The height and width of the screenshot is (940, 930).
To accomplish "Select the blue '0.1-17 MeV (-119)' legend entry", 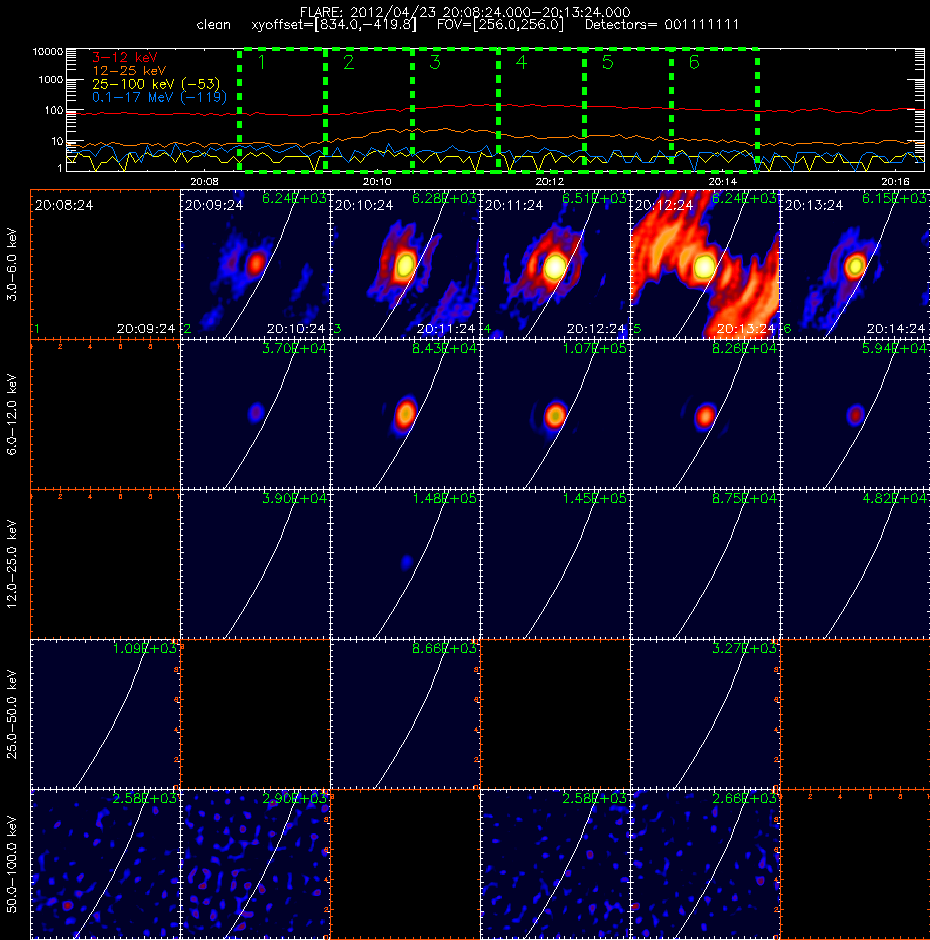I will point(159,97).
